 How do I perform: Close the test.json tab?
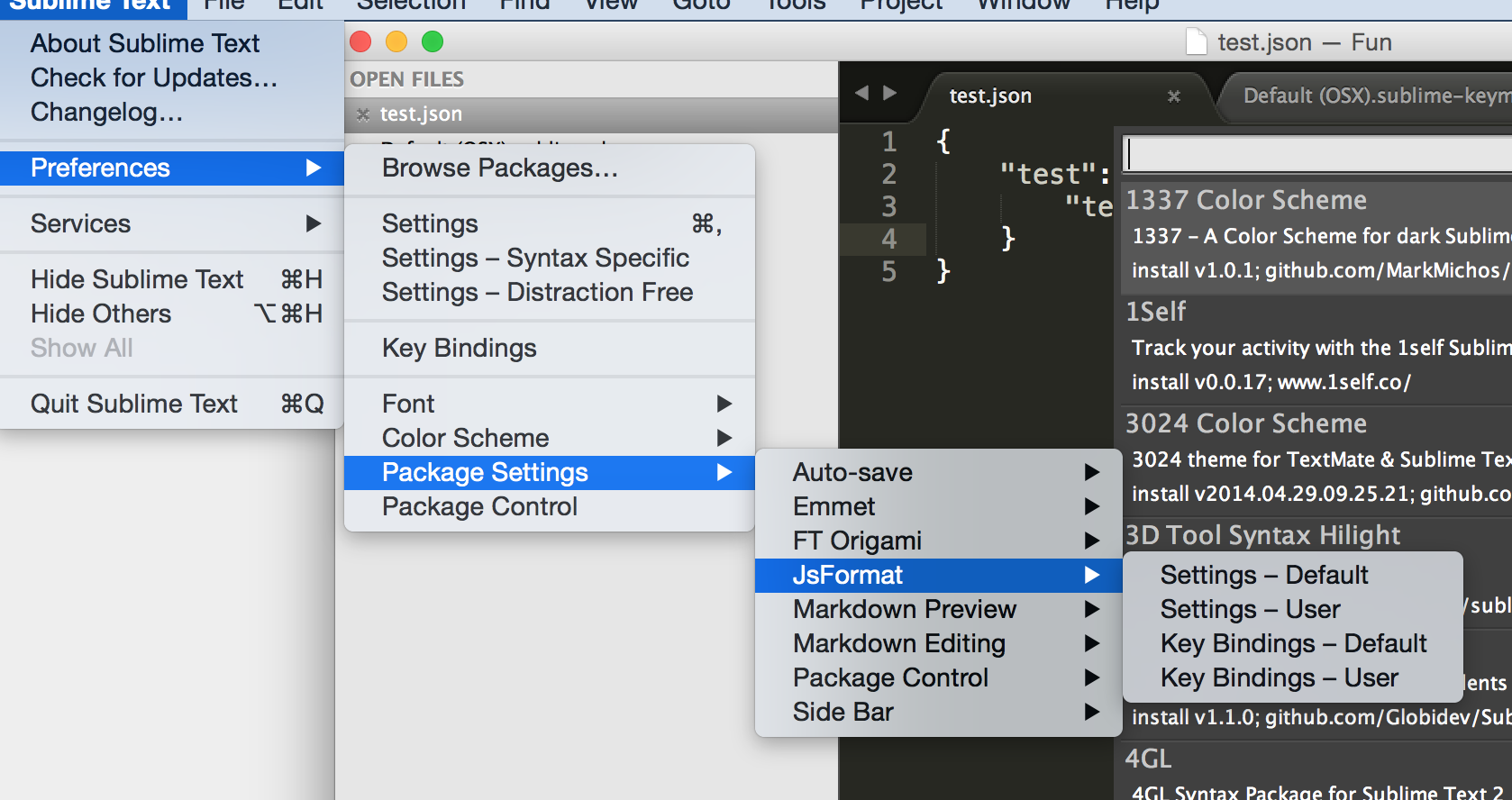coord(1173,95)
